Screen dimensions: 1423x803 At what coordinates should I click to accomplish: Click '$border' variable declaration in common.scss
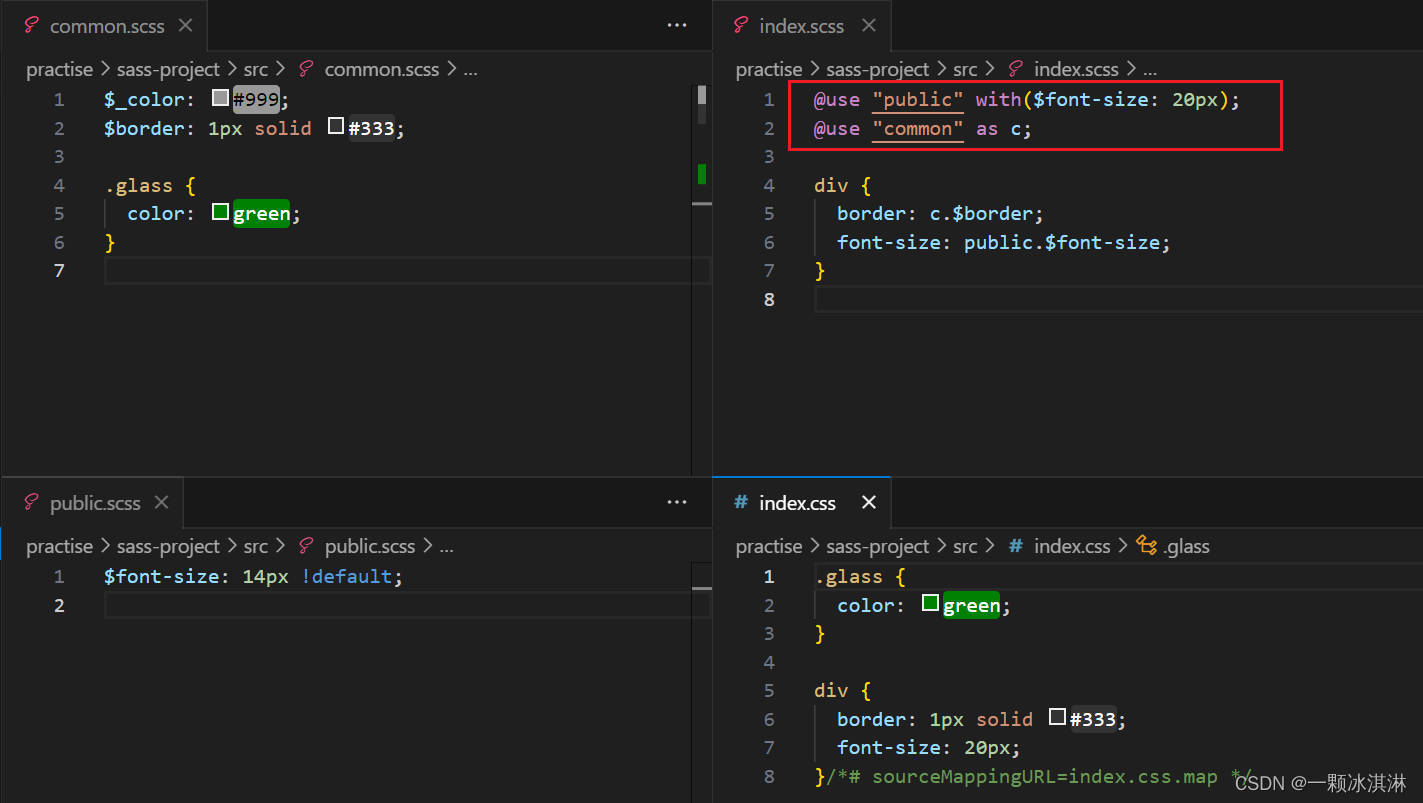click(144, 128)
